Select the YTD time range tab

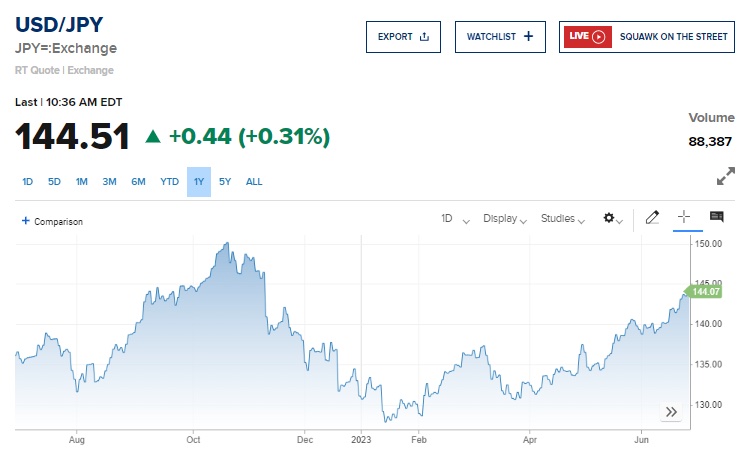pos(169,182)
